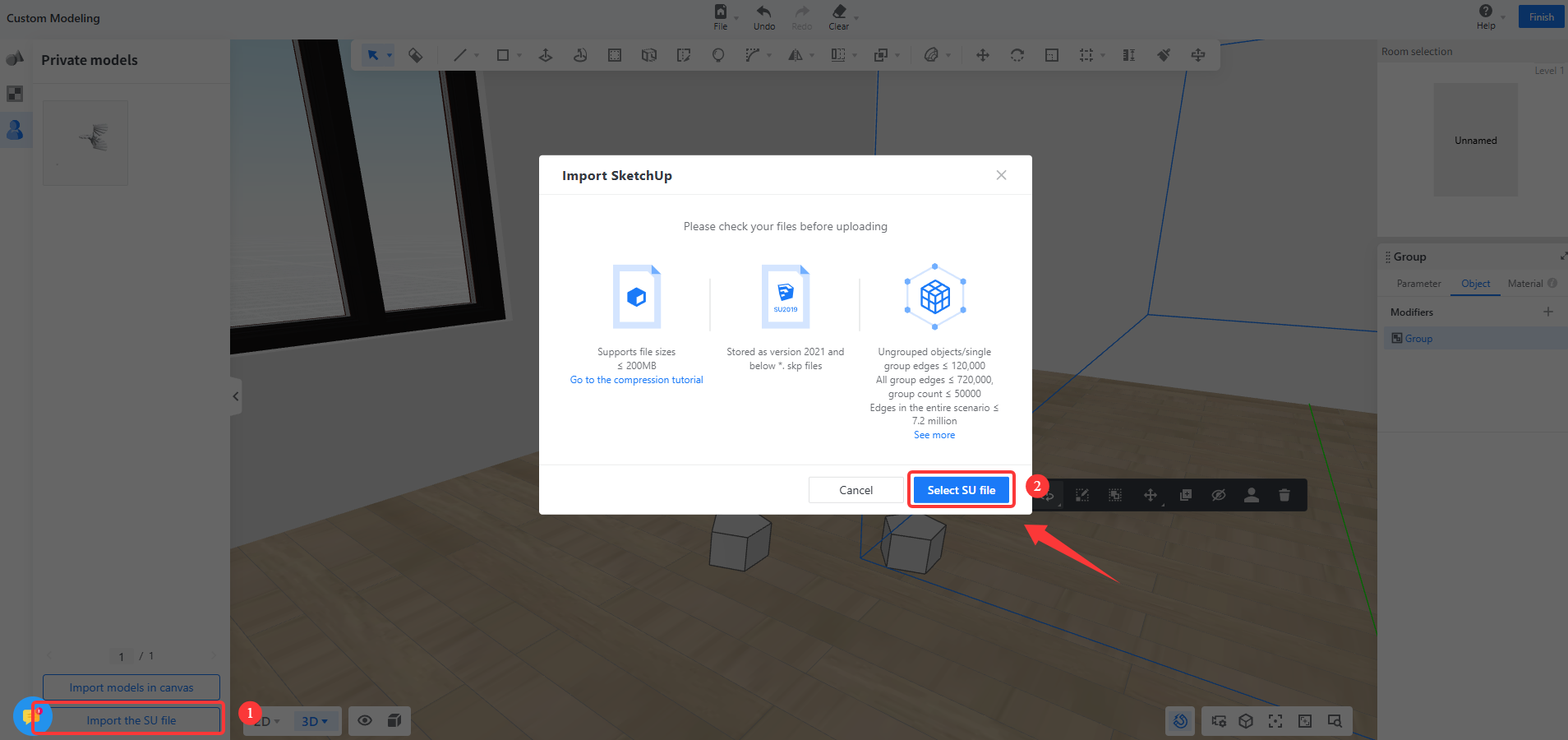Click the solid cube display icon
This screenshot has height=740, width=1568.
[394, 721]
